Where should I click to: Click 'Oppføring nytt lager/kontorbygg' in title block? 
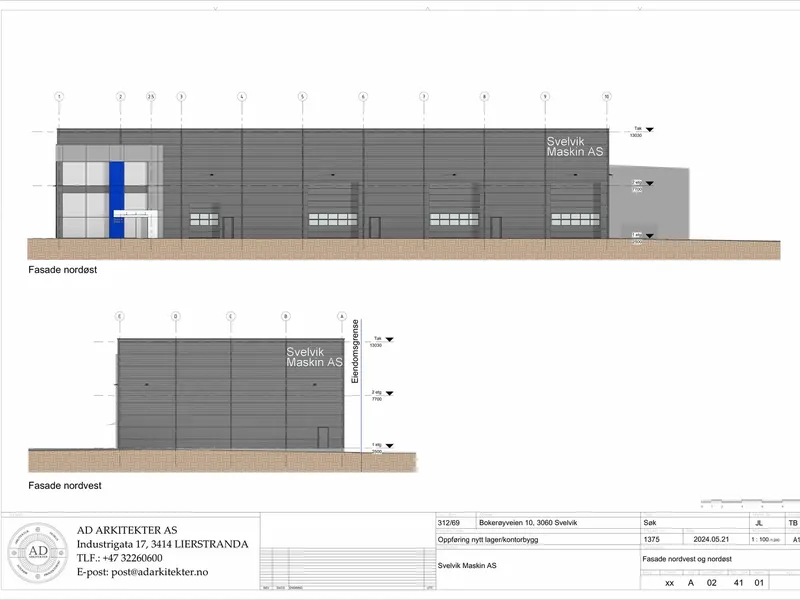(x=488, y=539)
